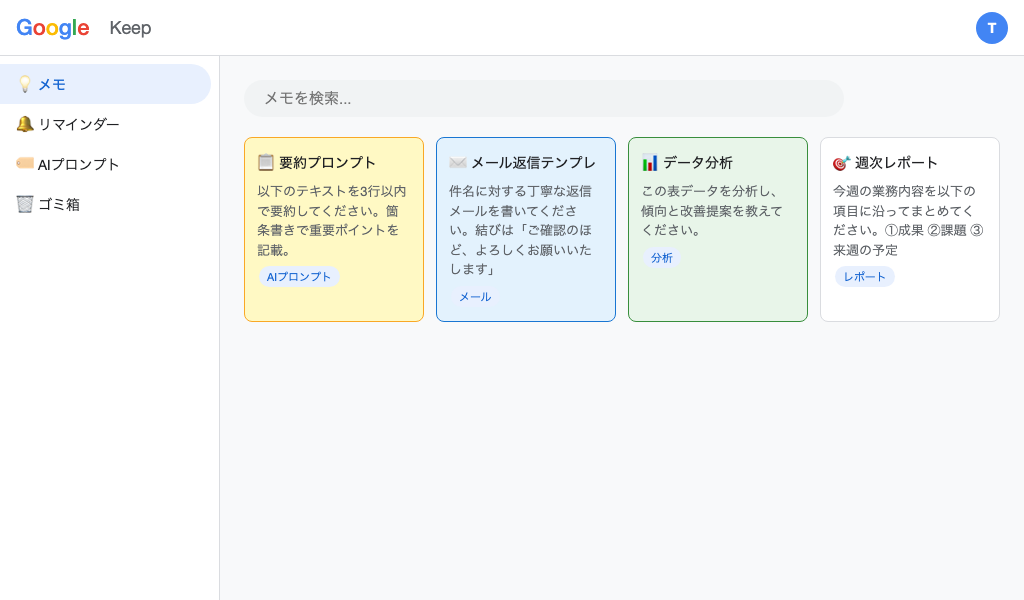1024x600 pixels.
Task: Click the AIプロンプト tag on the yellow note
Action: (299, 277)
